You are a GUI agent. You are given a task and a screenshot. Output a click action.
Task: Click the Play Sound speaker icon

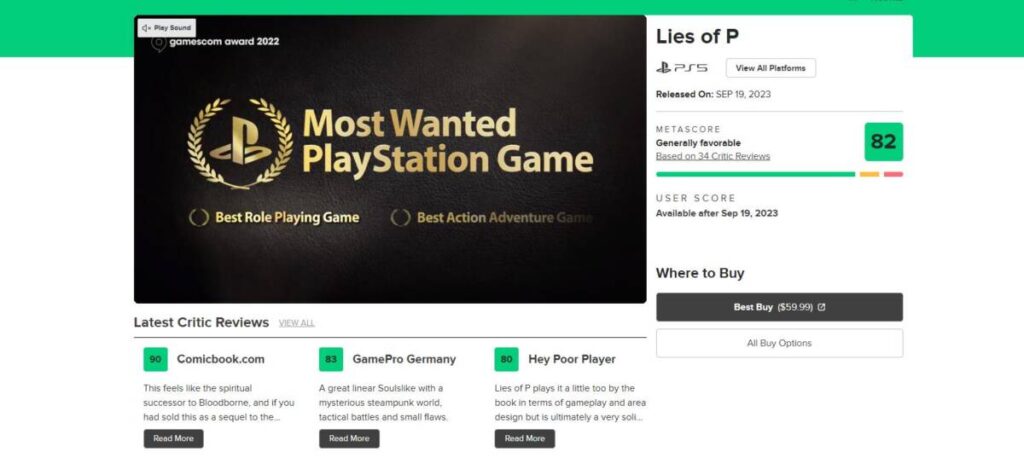146,28
